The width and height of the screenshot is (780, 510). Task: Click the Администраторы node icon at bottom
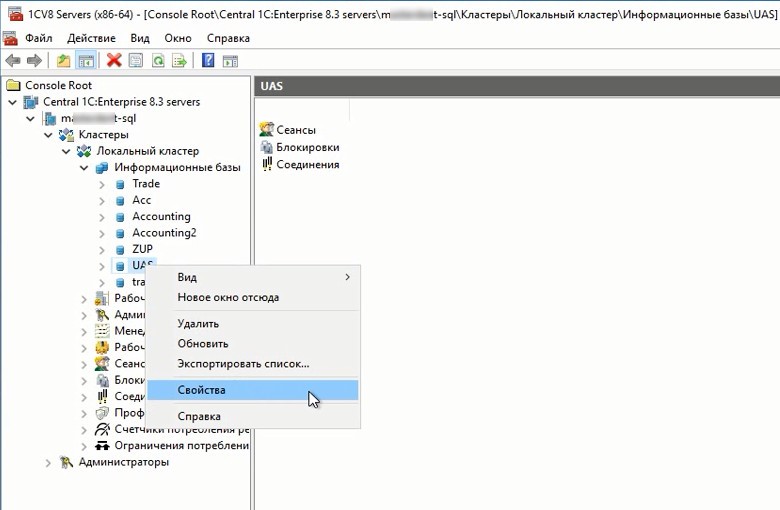(66, 462)
